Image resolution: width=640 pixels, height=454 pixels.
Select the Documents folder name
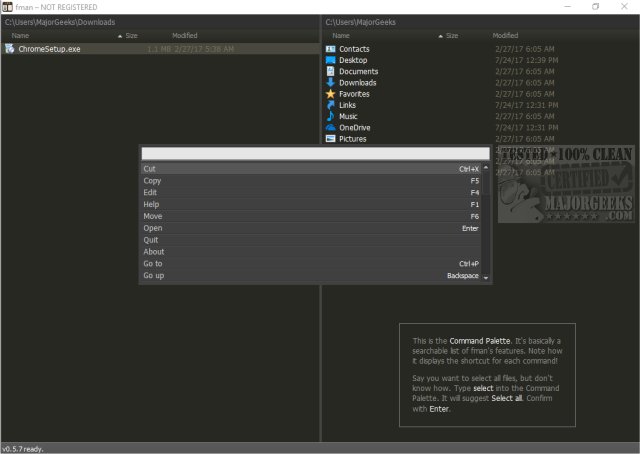(x=359, y=71)
